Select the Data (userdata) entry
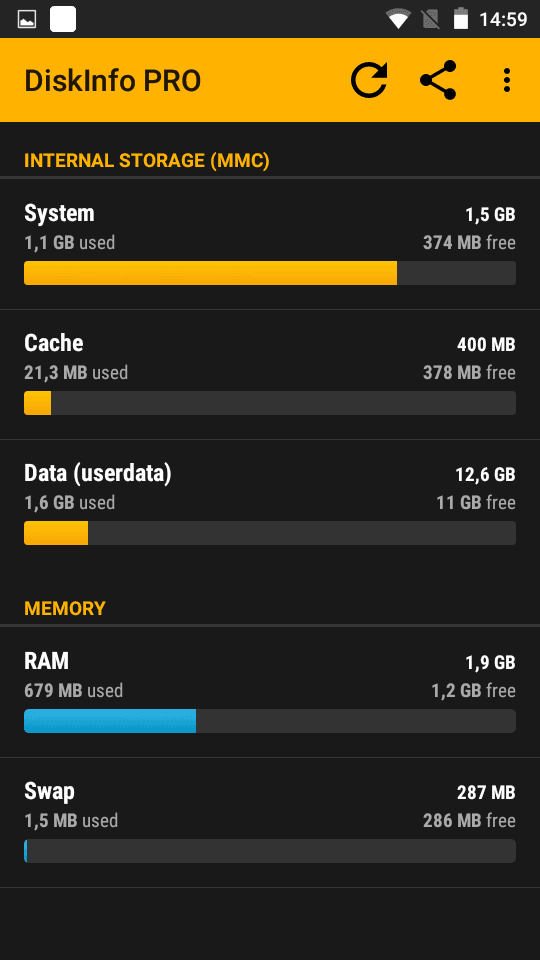This screenshot has width=540, height=960. click(270, 504)
